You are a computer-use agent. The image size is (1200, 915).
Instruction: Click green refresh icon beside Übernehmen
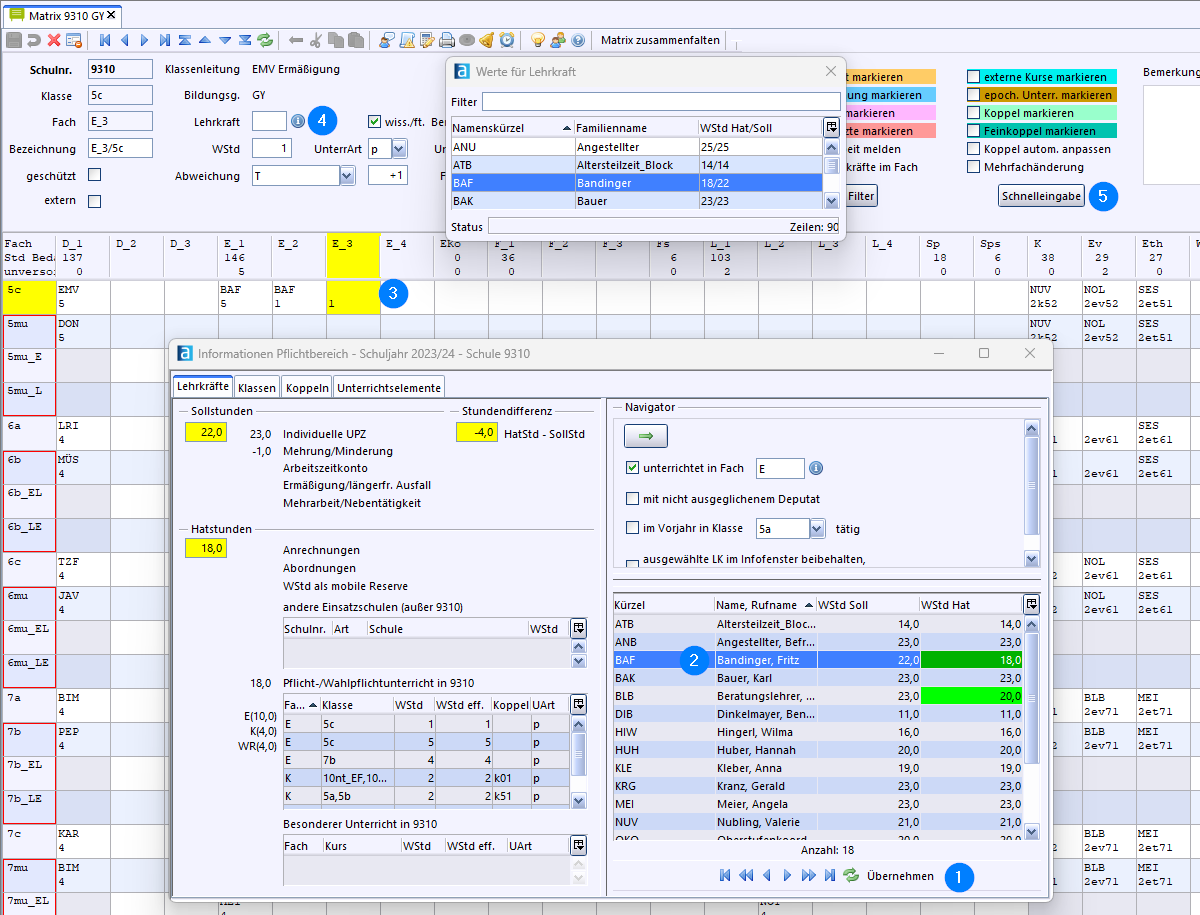tap(851, 875)
